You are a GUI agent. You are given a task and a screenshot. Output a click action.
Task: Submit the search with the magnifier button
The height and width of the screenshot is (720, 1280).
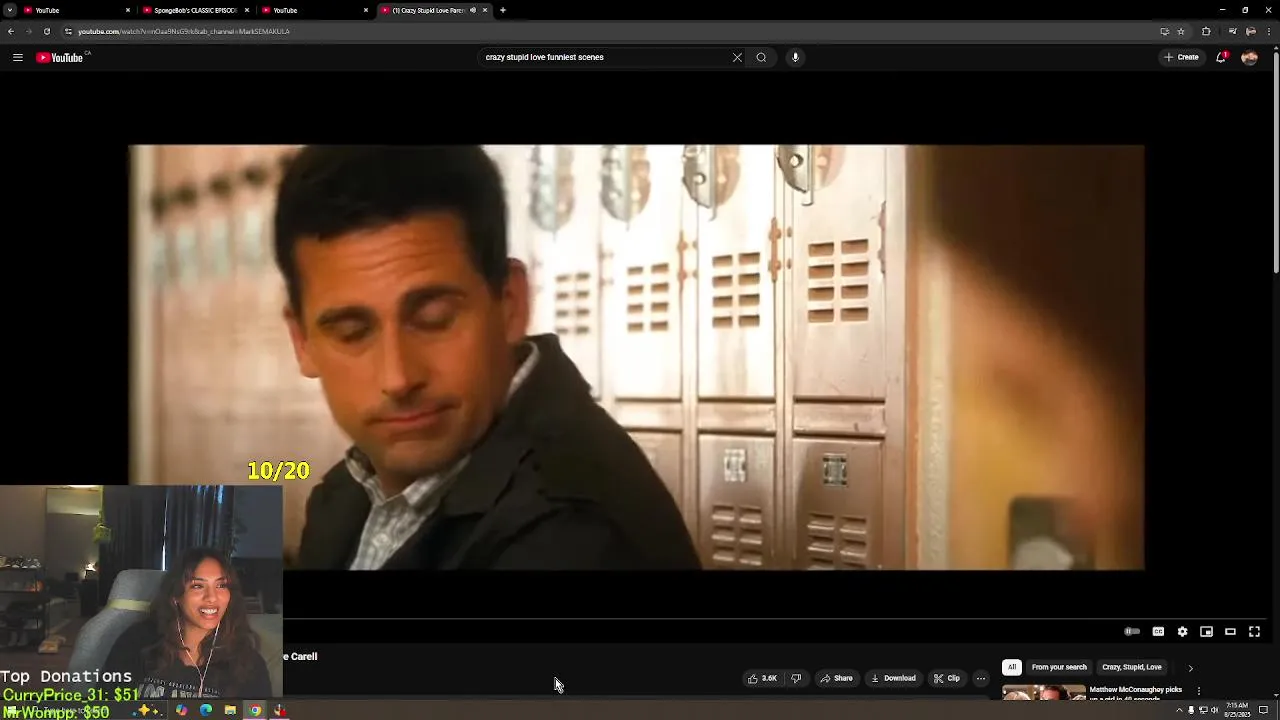click(761, 57)
